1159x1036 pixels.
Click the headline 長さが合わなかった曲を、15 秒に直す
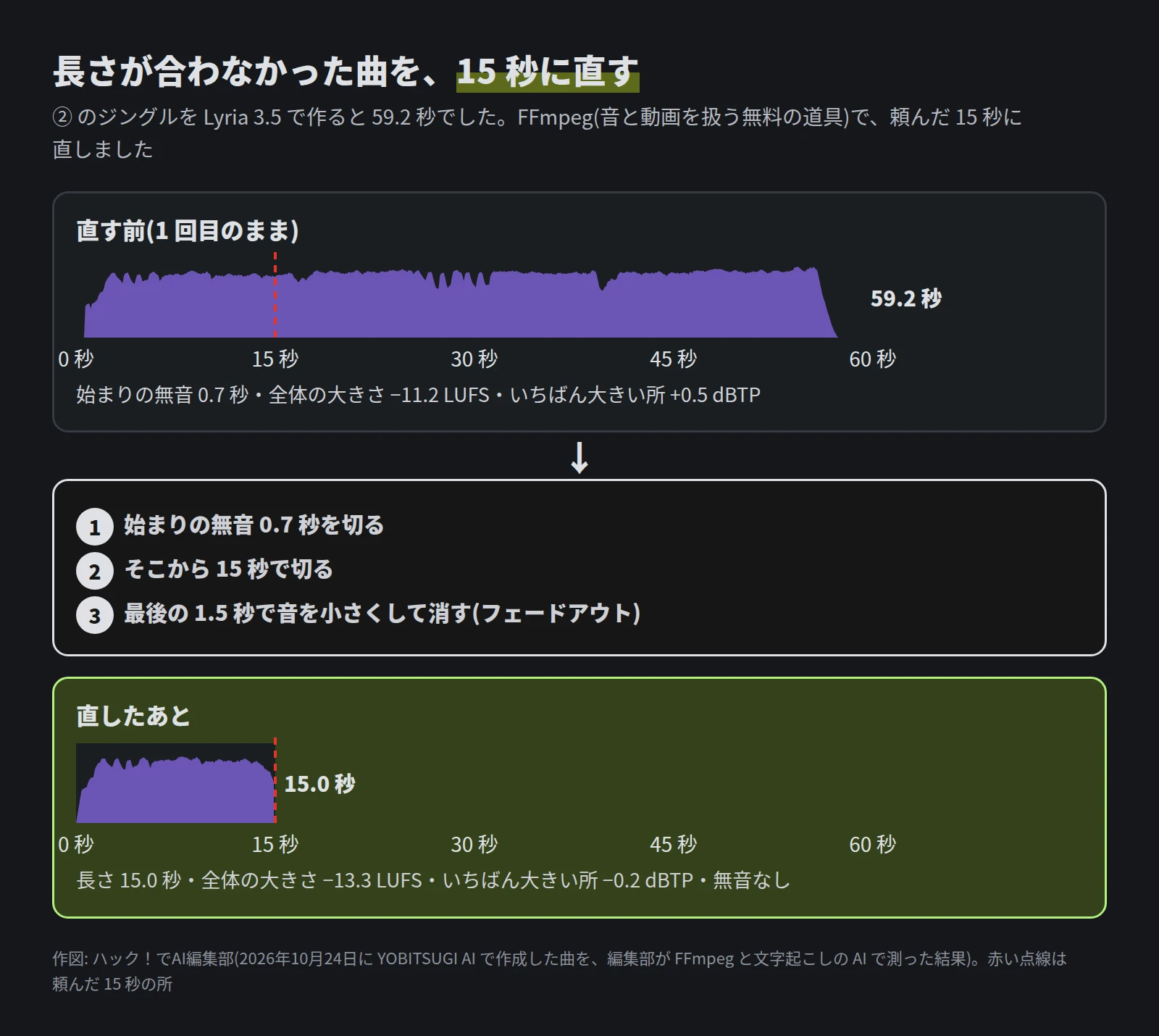pos(346,72)
